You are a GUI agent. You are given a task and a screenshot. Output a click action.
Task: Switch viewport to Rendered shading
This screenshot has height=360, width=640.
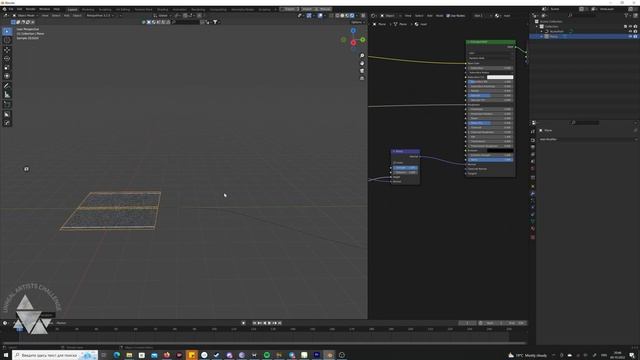coord(352,16)
